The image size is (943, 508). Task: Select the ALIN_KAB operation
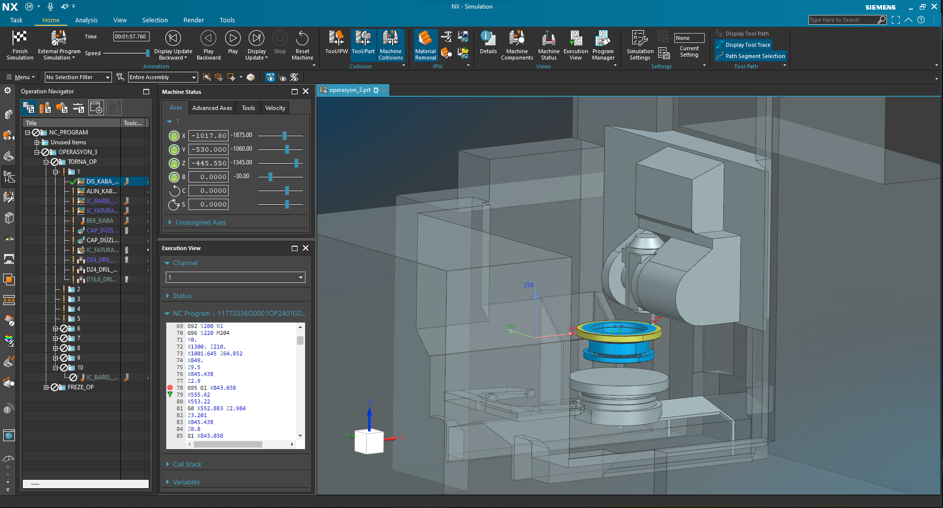pos(101,191)
